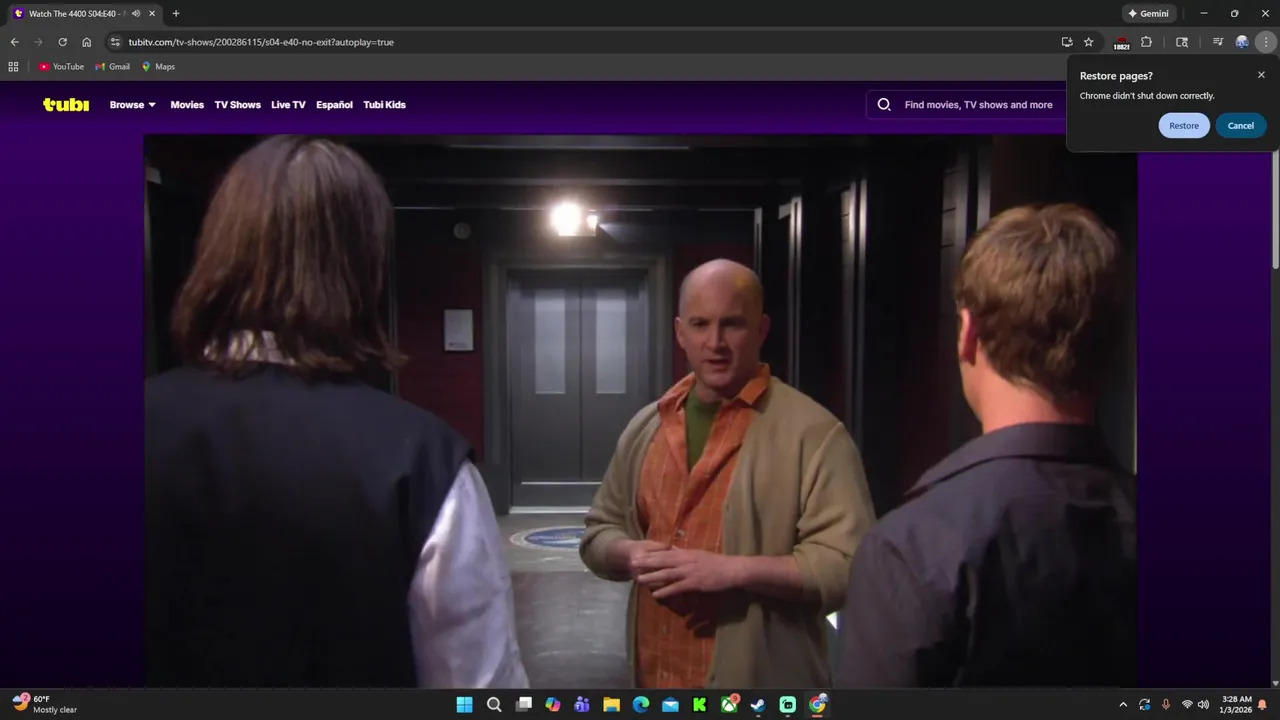Bookmark this tab with the star icon
Viewport: 1280px width, 720px height.
(x=1089, y=42)
